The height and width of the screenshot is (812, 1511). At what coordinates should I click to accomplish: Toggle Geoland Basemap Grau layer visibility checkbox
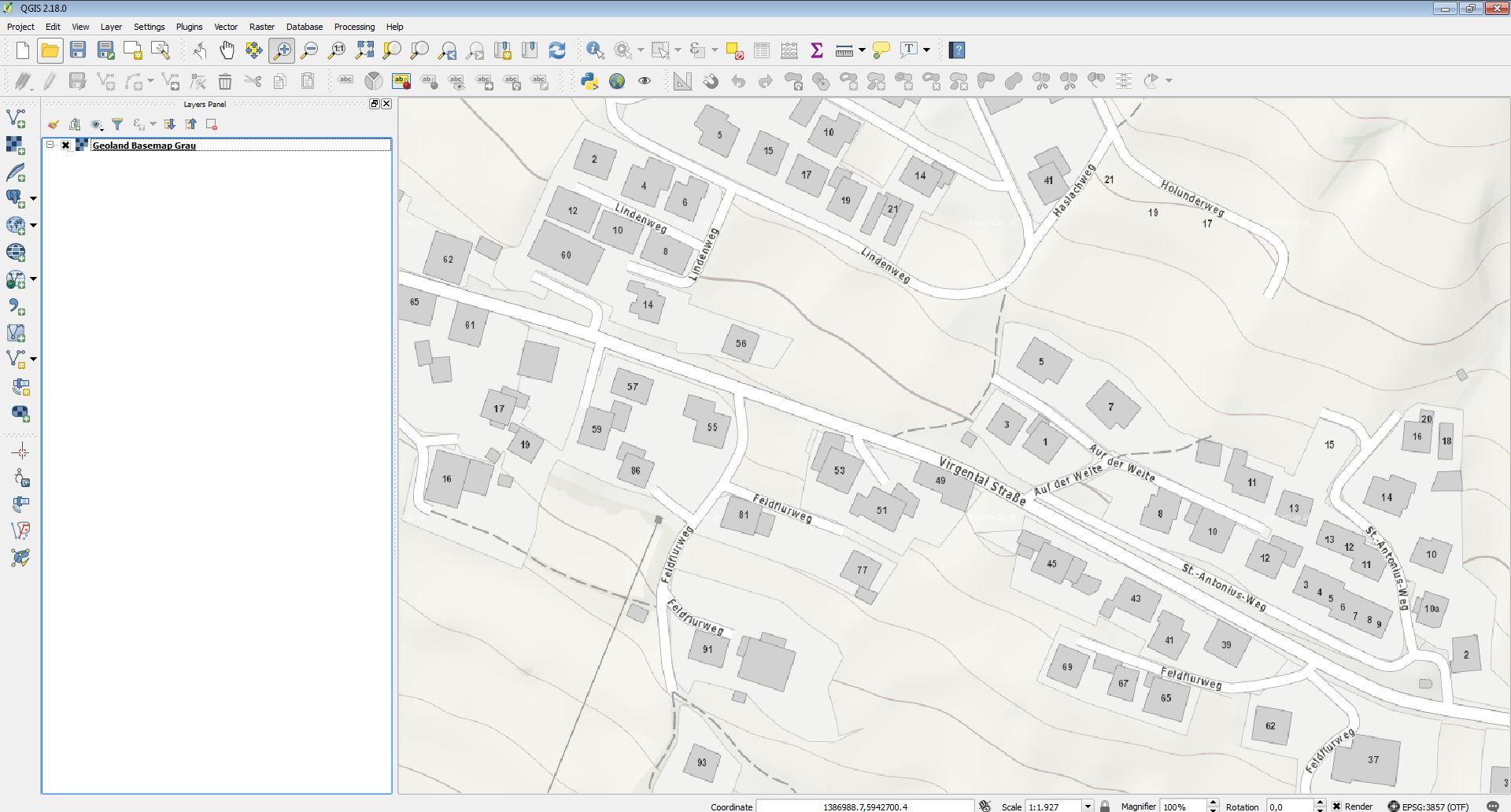(x=66, y=146)
